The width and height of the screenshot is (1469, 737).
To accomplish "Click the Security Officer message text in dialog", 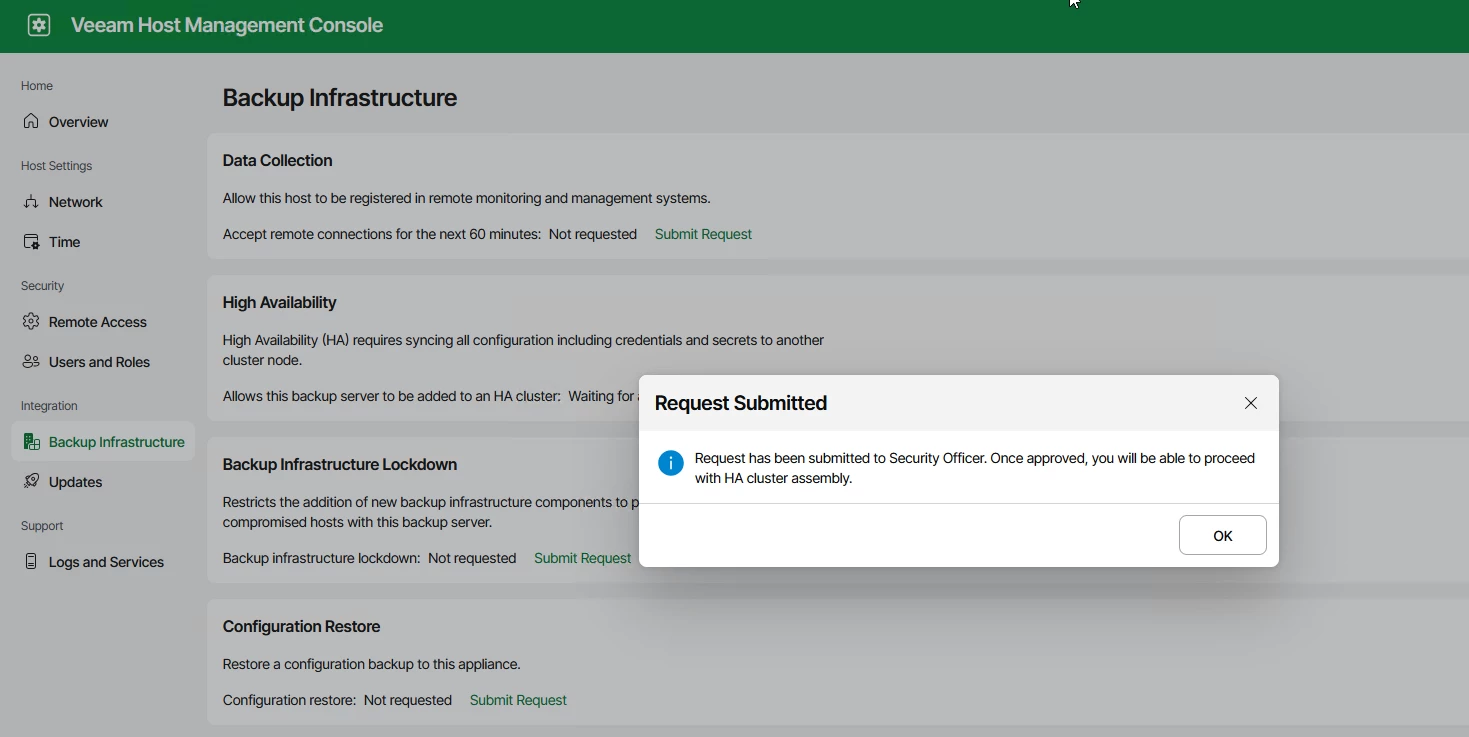I will [975, 468].
